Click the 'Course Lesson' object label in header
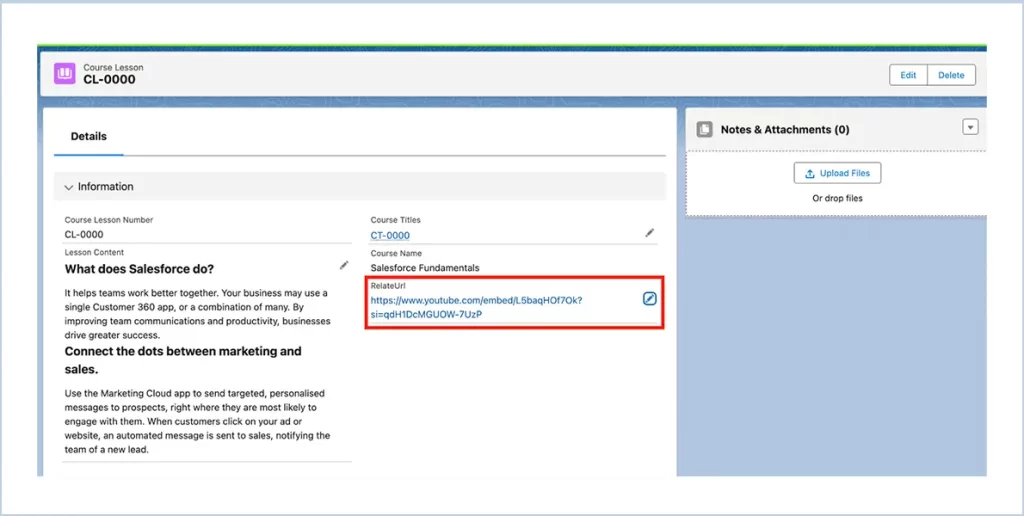Image resolution: width=1024 pixels, height=516 pixels. (x=113, y=67)
